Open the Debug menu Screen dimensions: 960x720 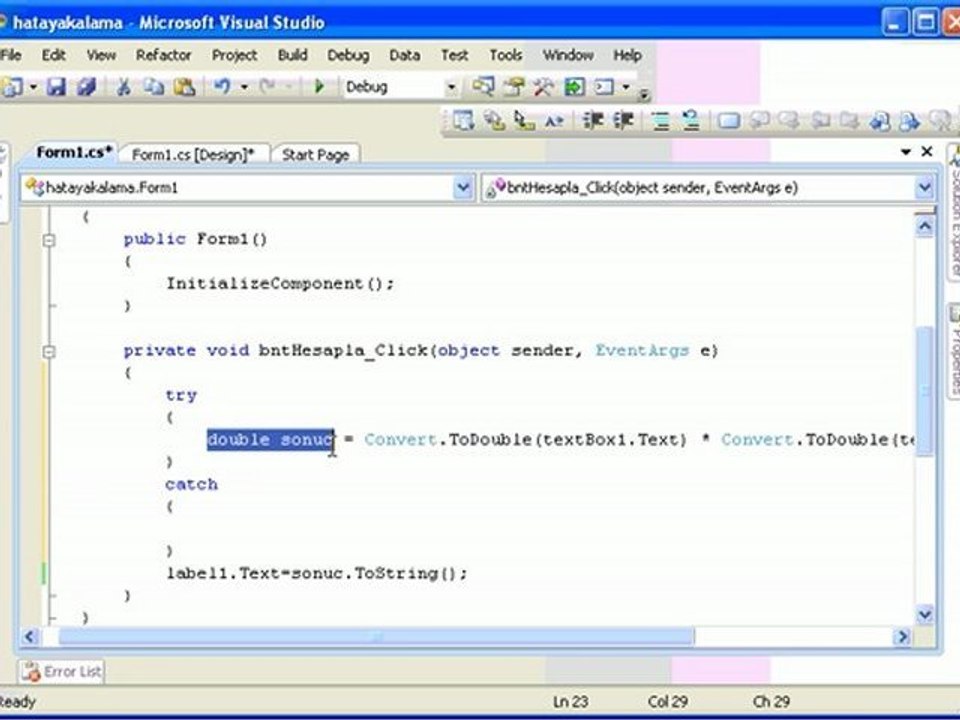tap(348, 55)
